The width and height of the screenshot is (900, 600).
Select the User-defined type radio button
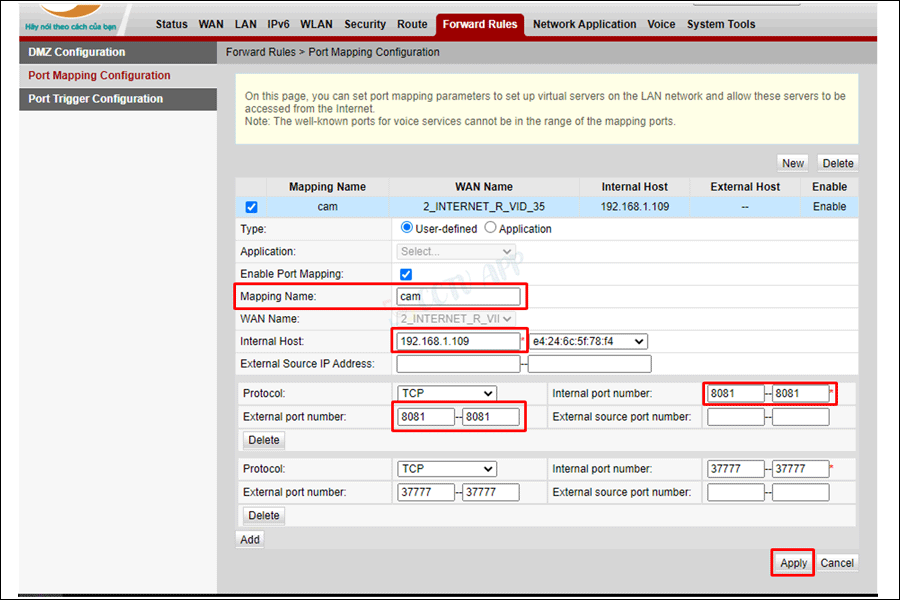(x=407, y=228)
